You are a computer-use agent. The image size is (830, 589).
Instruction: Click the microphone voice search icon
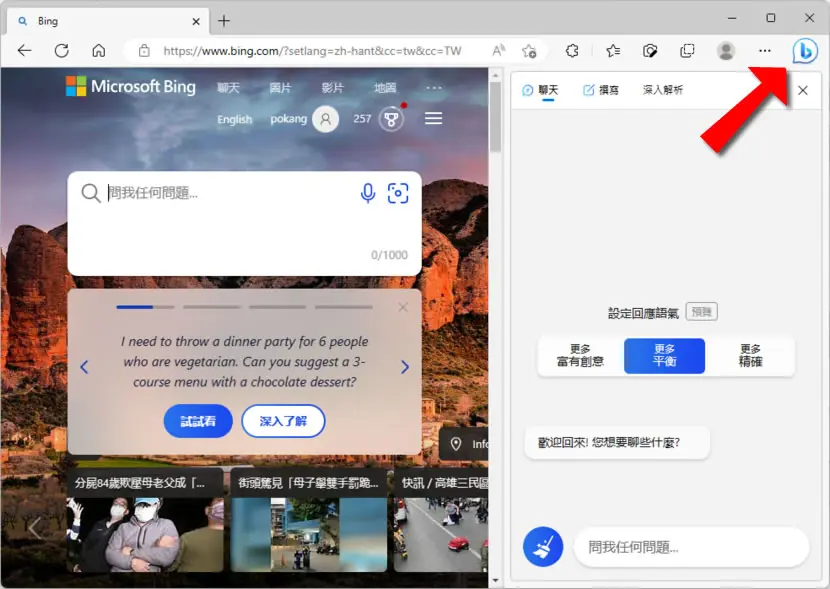(368, 193)
